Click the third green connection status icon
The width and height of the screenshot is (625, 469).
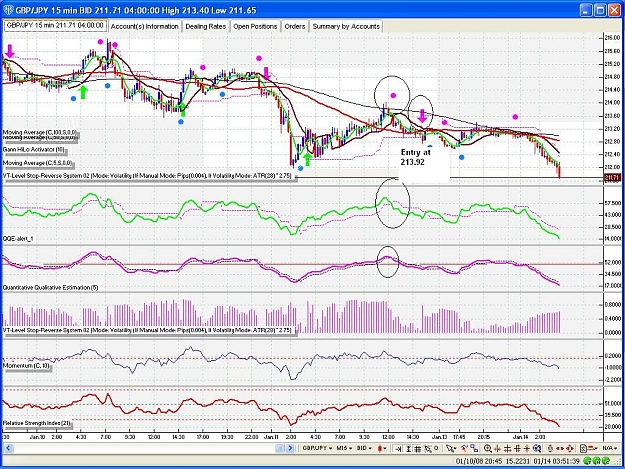[606, 461]
